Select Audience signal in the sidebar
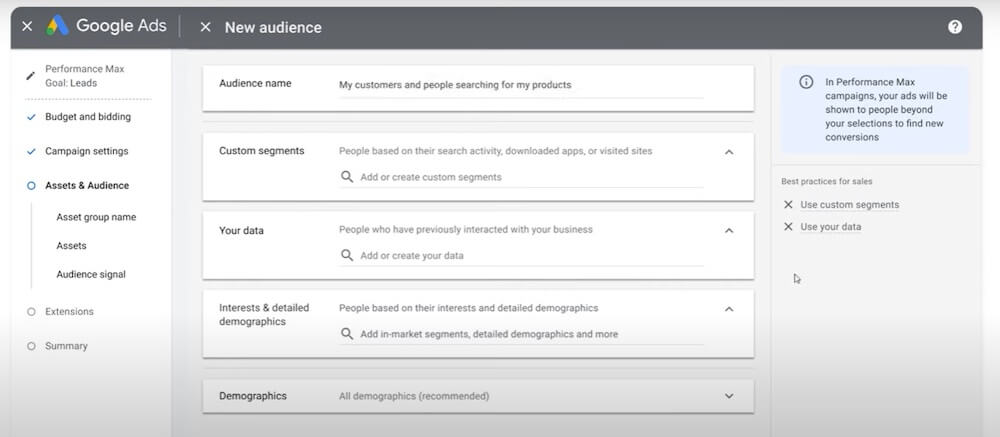The image size is (1000, 437). coord(91,274)
